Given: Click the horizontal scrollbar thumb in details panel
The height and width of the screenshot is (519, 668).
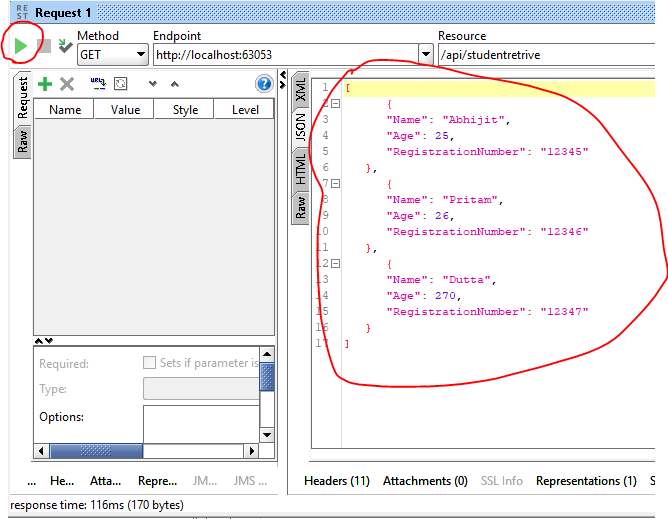Looking at the screenshot, I should (96, 451).
